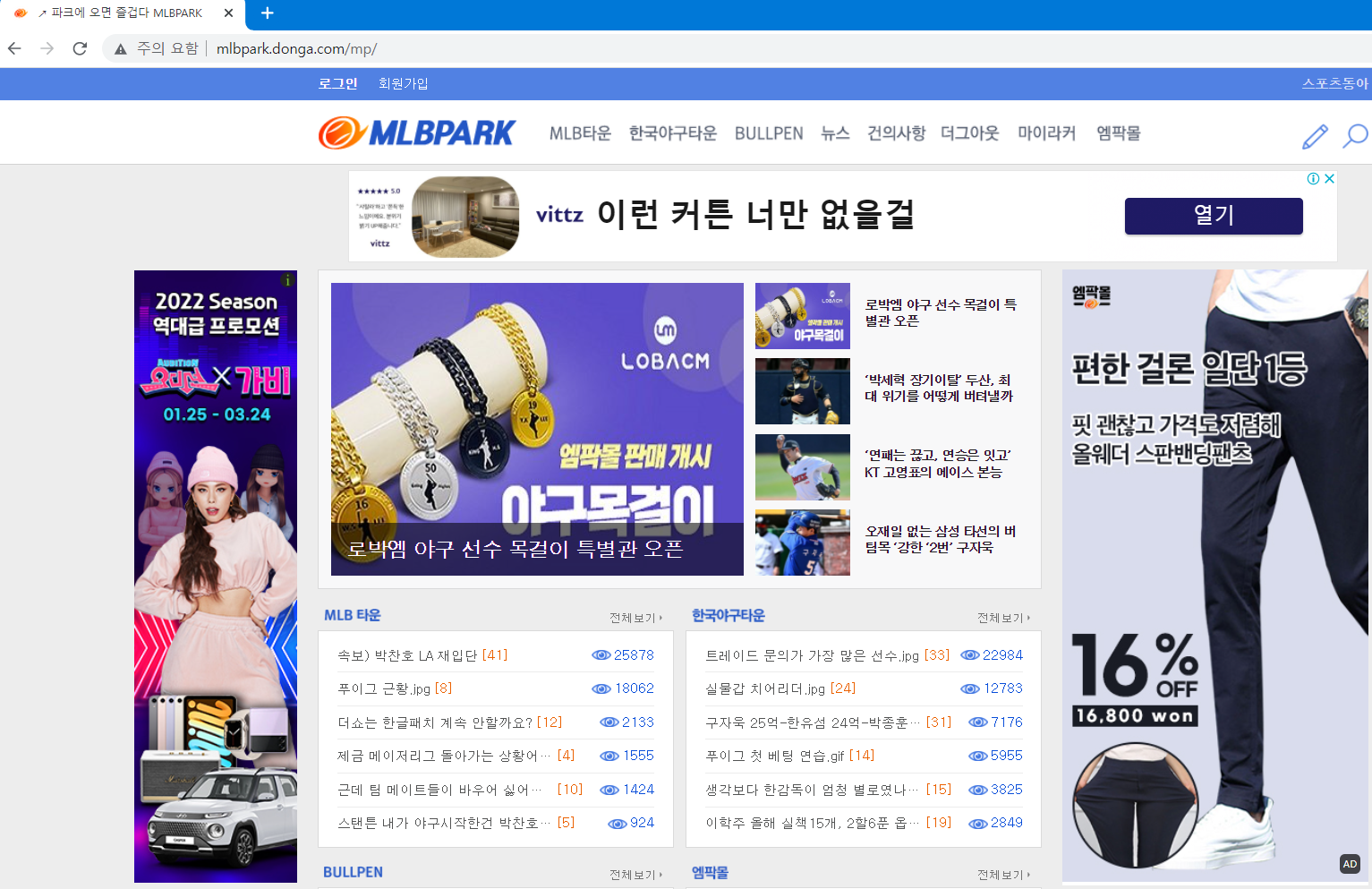Click eye icon beside 5955 views
The height and width of the screenshot is (889, 1372).
tap(977, 756)
